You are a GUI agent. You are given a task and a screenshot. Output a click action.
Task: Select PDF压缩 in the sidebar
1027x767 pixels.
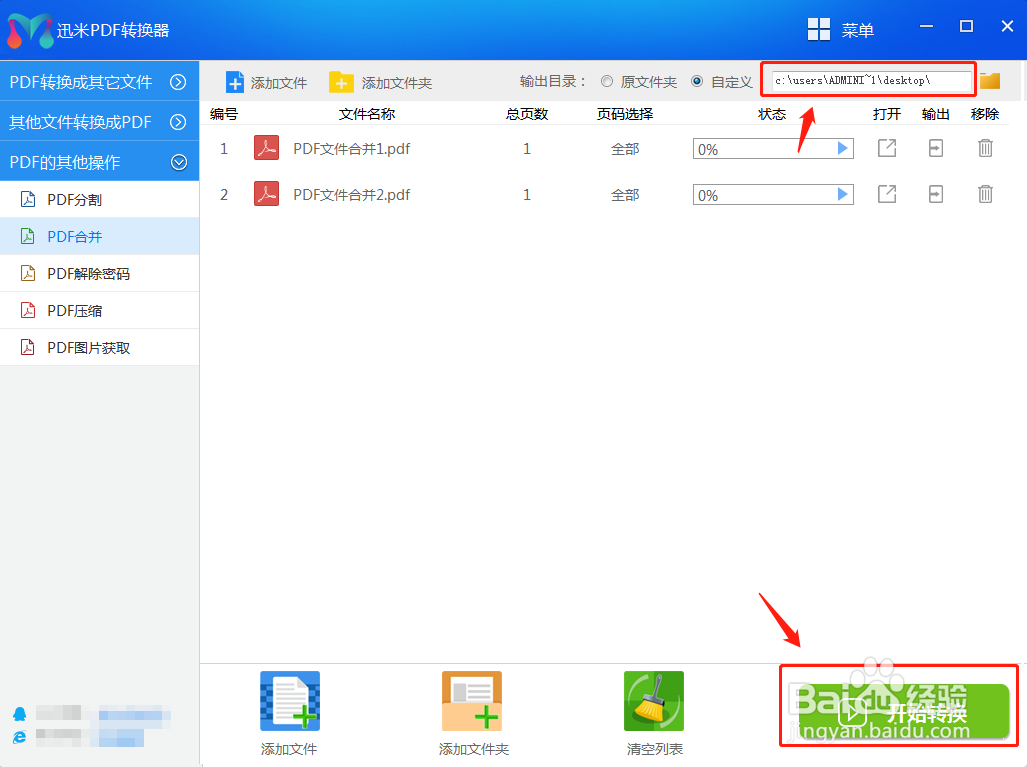(100, 310)
